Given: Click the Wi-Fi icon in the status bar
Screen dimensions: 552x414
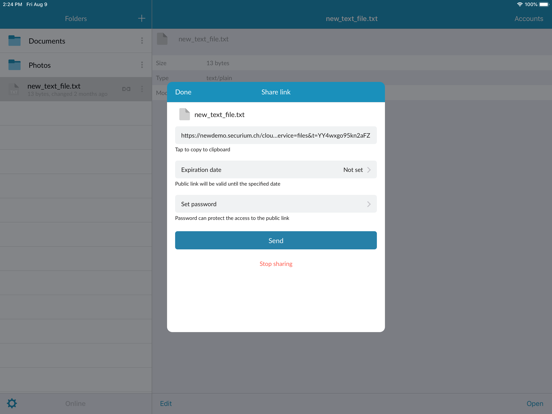Looking at the screenshot, I should point(520,4).
